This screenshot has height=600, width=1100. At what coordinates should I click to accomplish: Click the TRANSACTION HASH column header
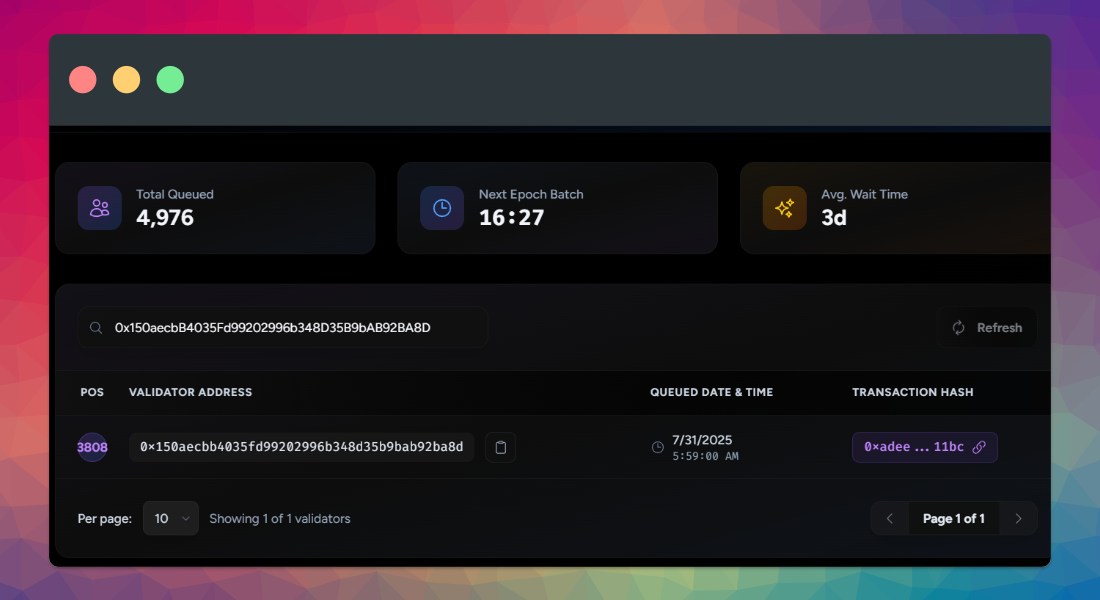point(913,392)
